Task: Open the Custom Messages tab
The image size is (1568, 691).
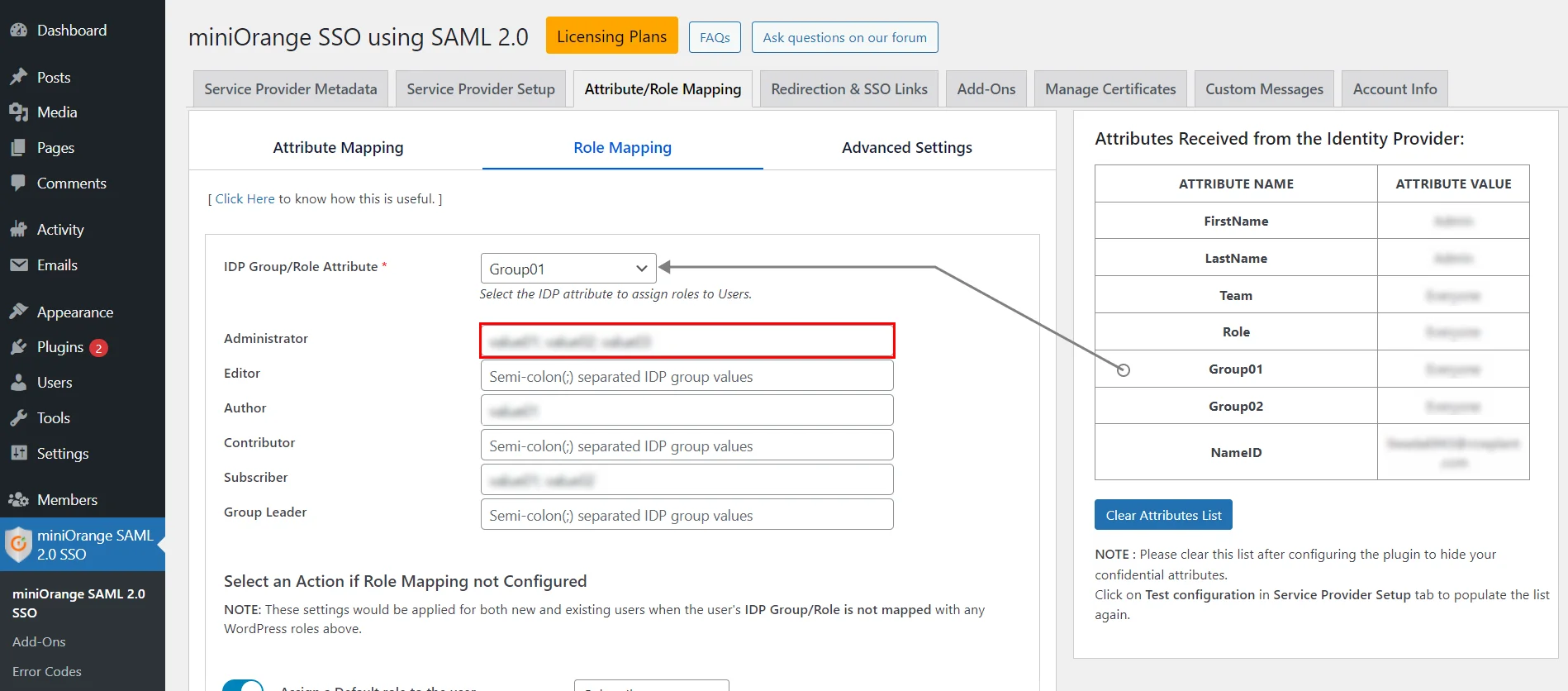Action: pyautogui.click(x=1264, y=88)
